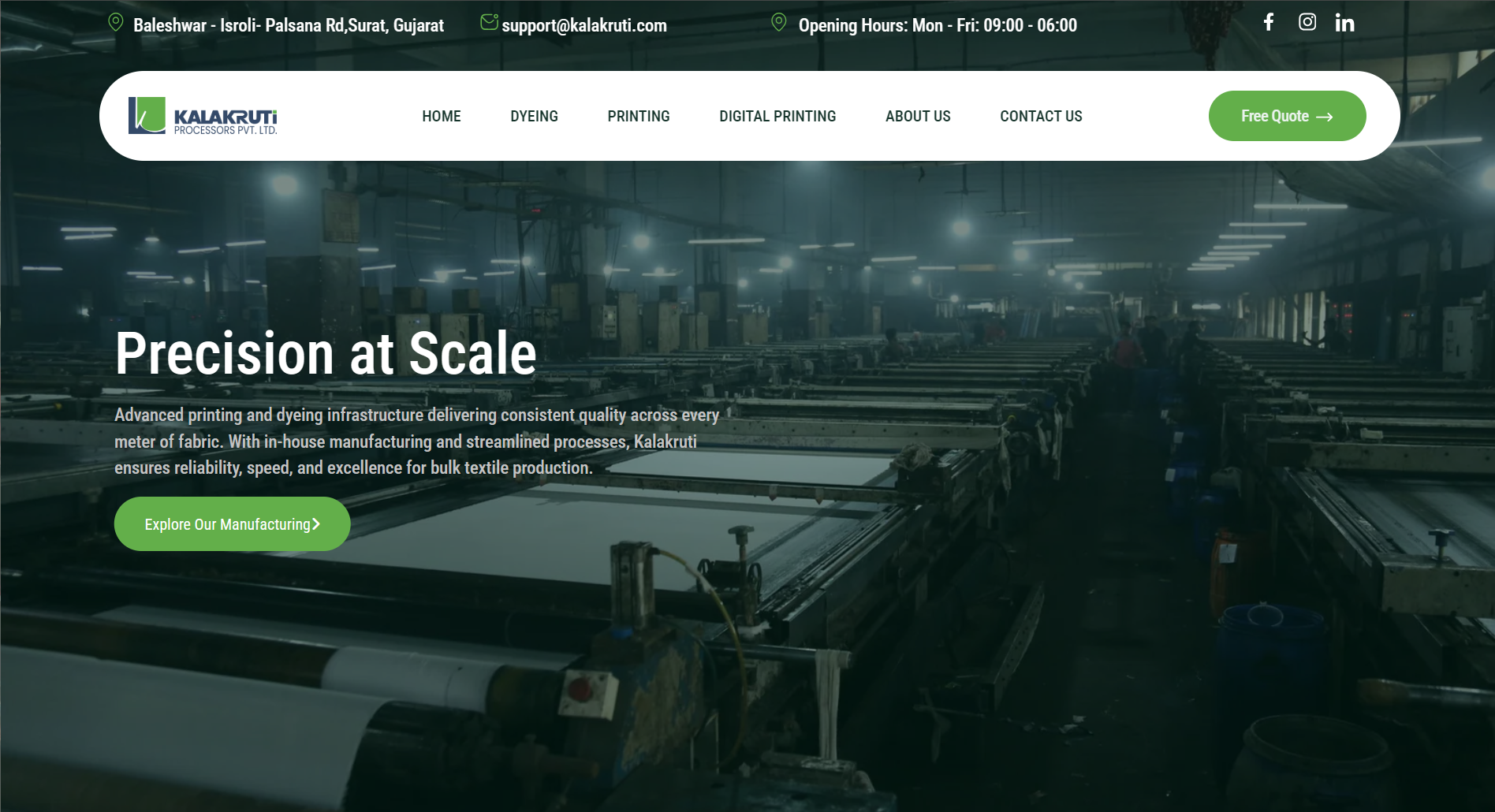Click the Explore Our Manufacturing button
Viewport: 1495px width, 812px height.
pyautogui.click(x=227, y=524)
